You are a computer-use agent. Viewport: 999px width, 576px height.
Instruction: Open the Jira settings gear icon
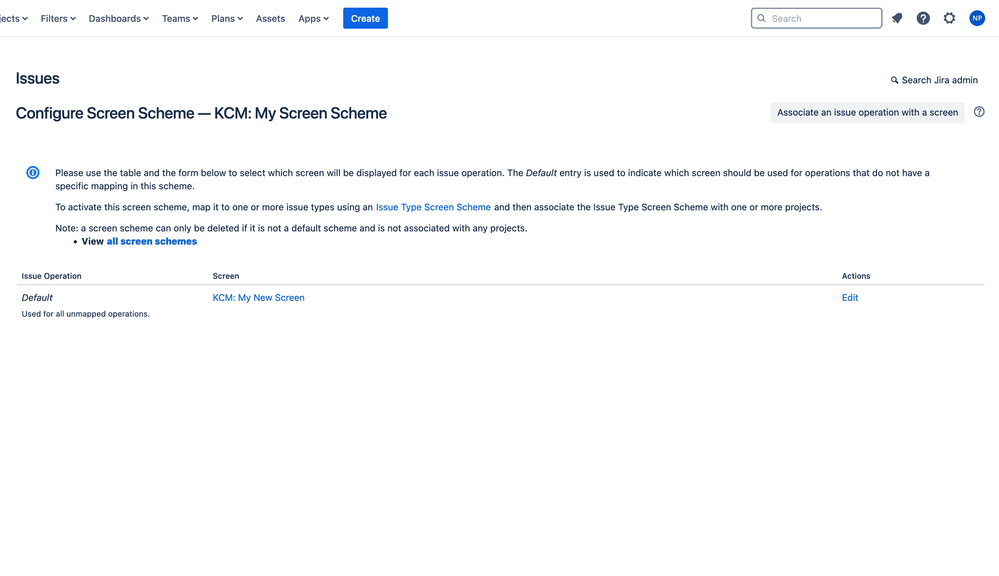(949, 17)
